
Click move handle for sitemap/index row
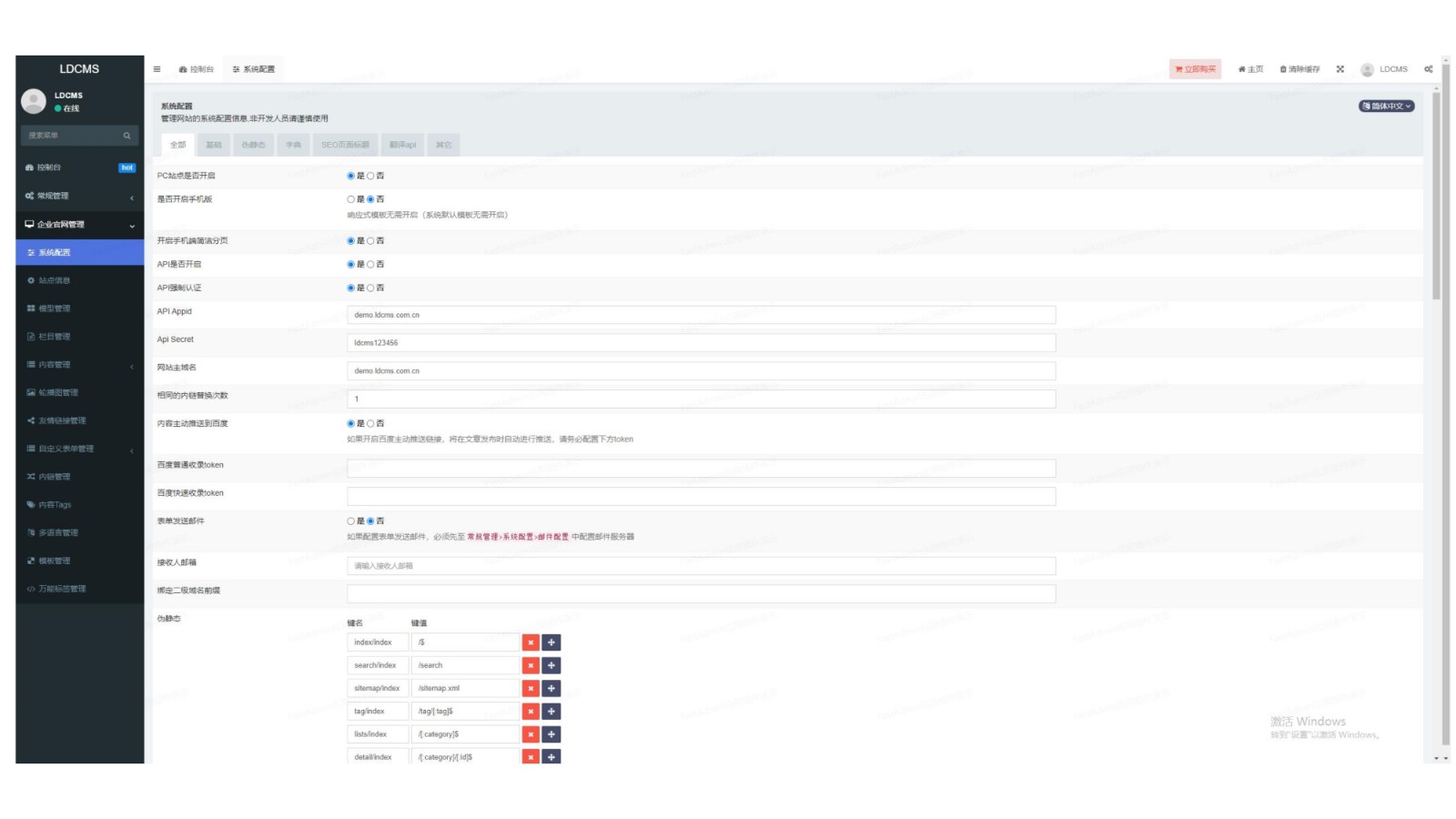(551, 689)
